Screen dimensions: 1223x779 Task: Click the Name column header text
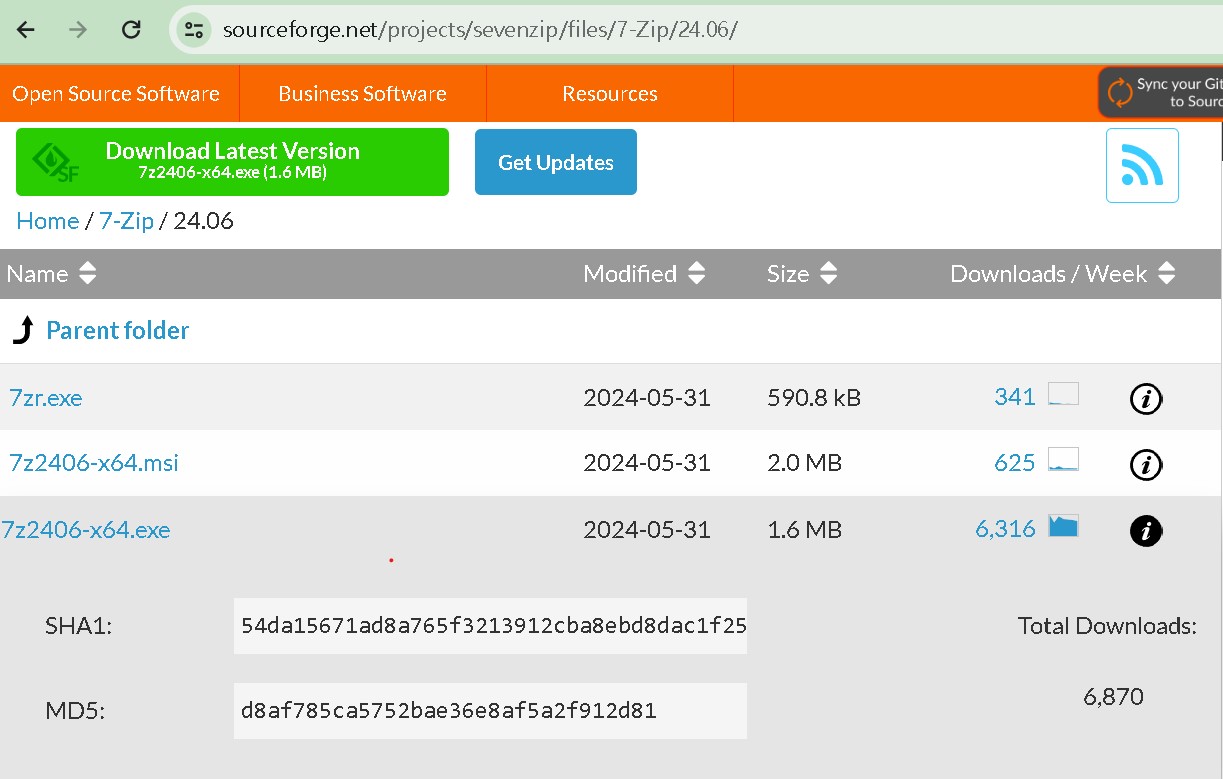point(38,274)
